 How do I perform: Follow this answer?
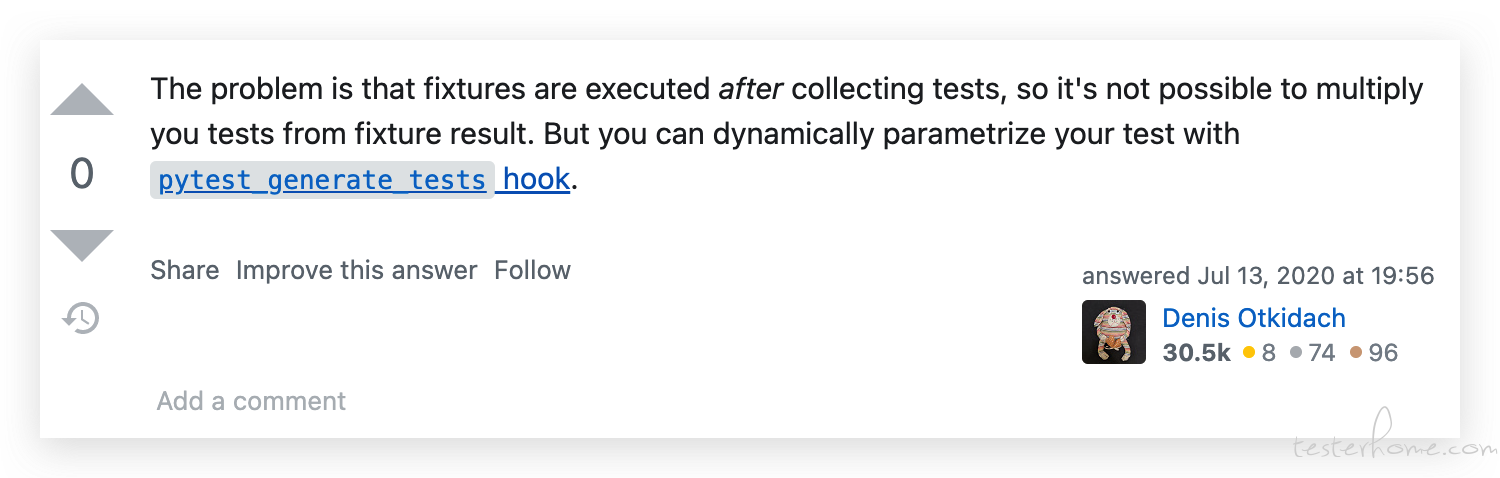[x=532, y=270]
